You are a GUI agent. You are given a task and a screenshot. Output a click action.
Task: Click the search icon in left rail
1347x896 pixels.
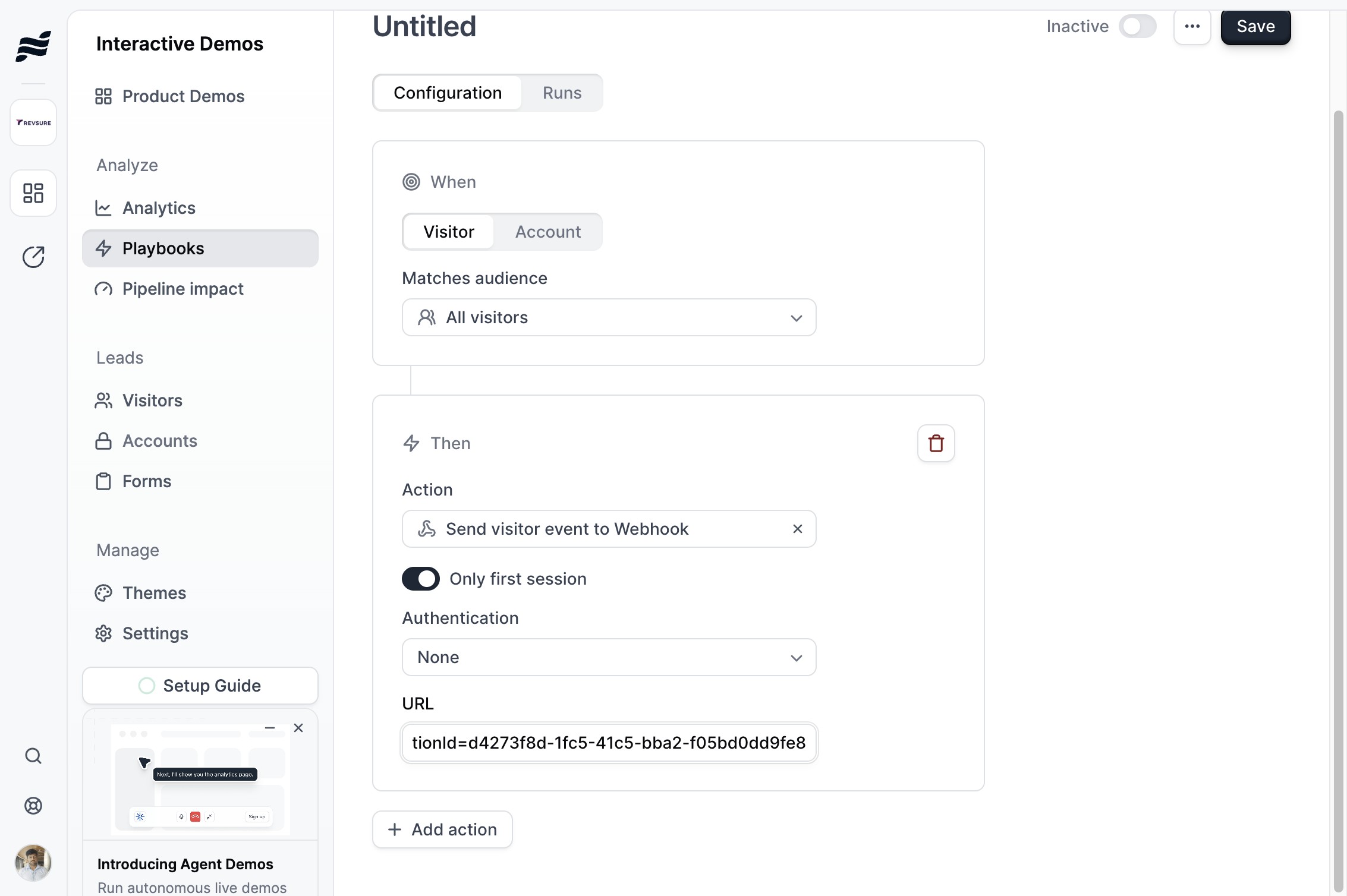pos(33,756)
